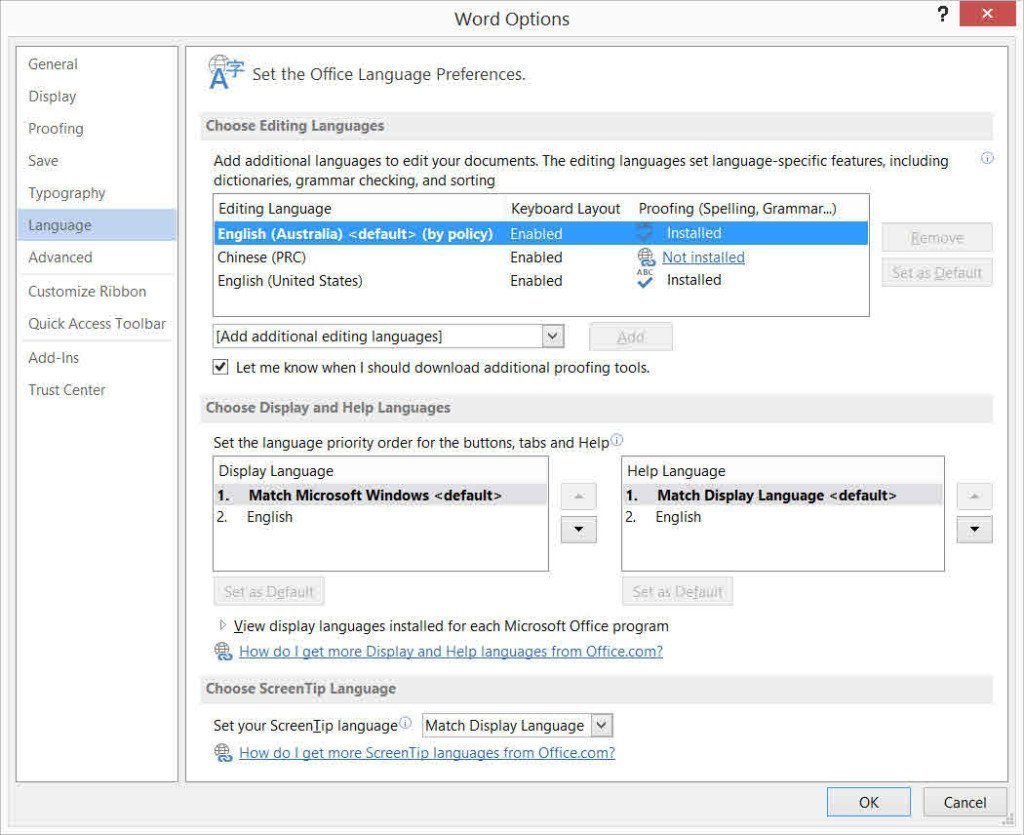
Task: Close the Word Options dialog
Action: tap(987, 14)
